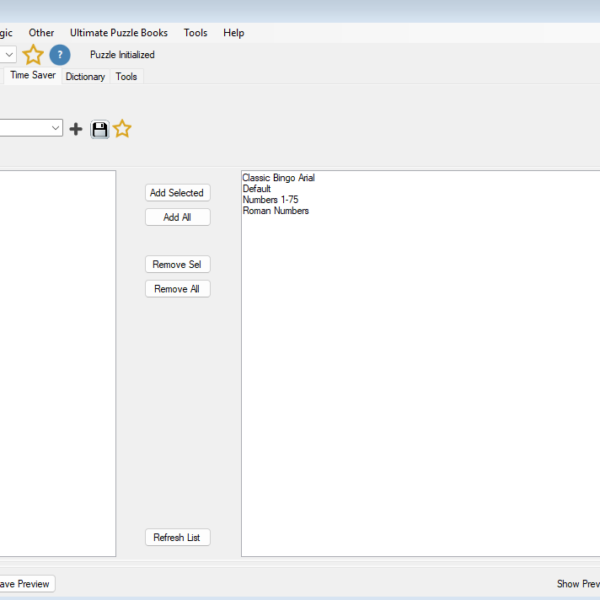Select the Time Saver tab
This screenshot has width=600, height=600.
[x=32, y=76]
